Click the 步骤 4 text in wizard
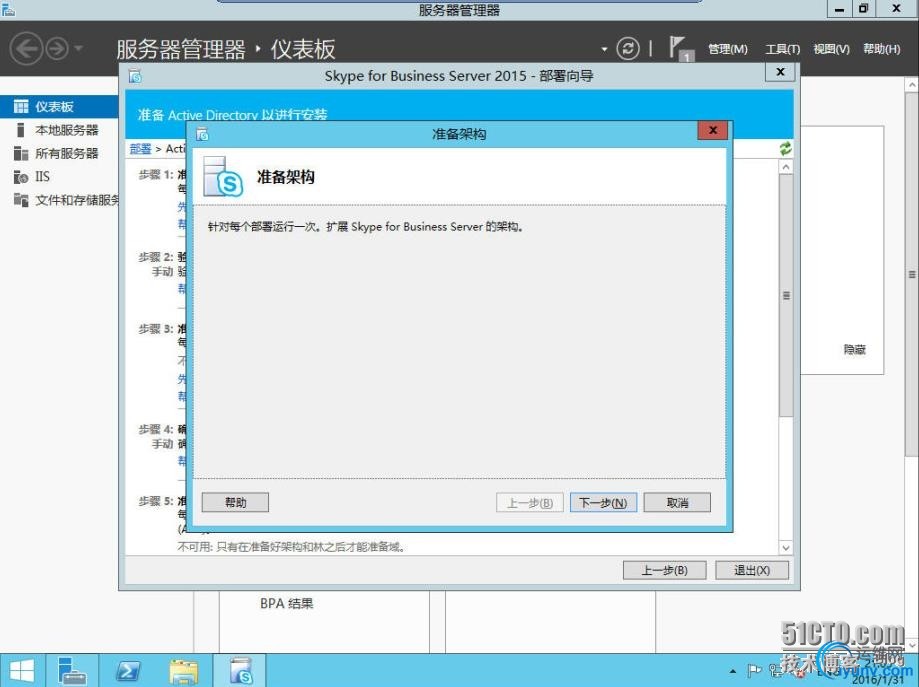Viewport: 919px width, 687px height. pyautogui.click(x=156, y=430)
